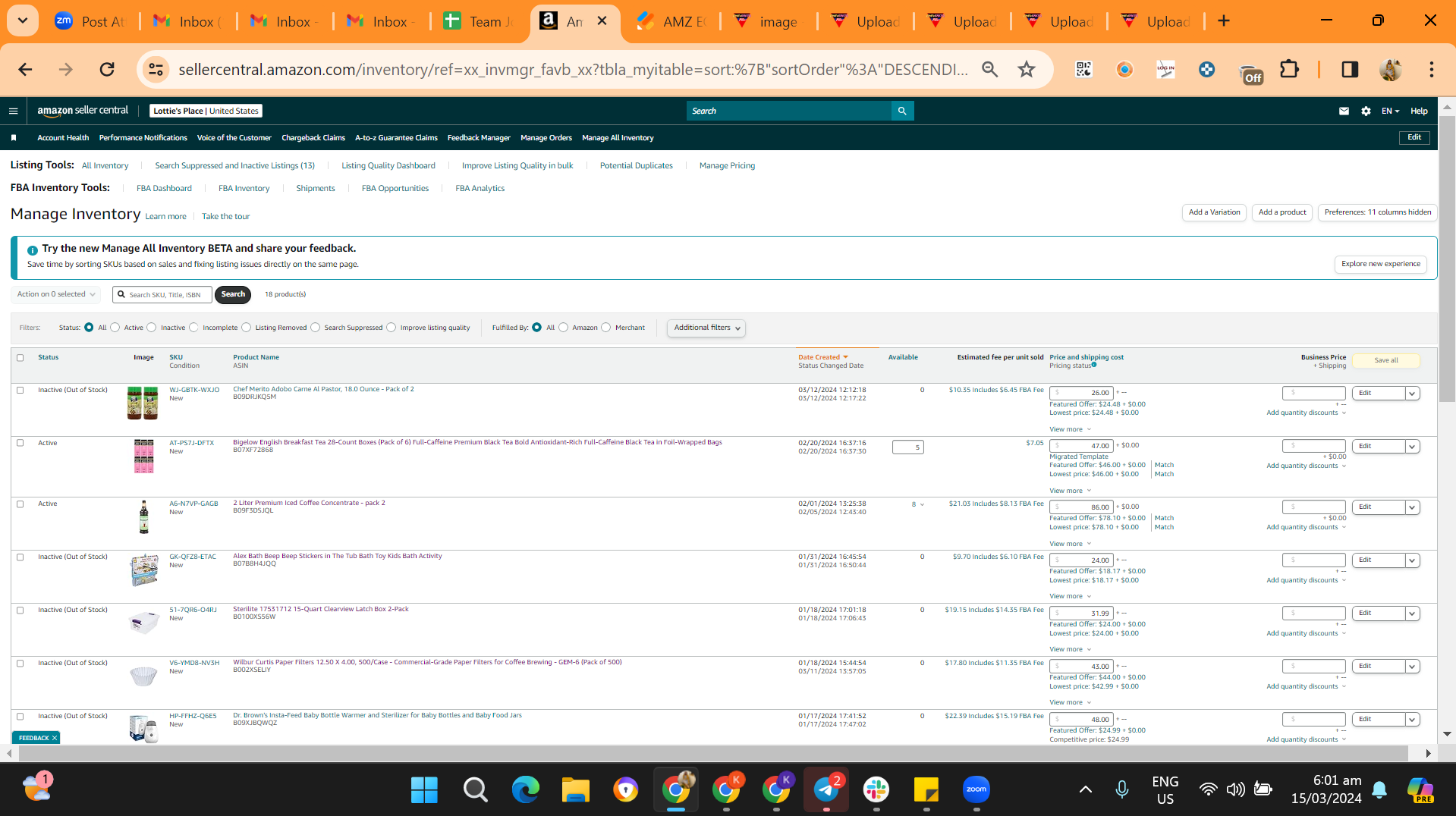Open the browser profile avatar
The image size is (1456, 816).
pyautogui.click(x=1391, y=70)
